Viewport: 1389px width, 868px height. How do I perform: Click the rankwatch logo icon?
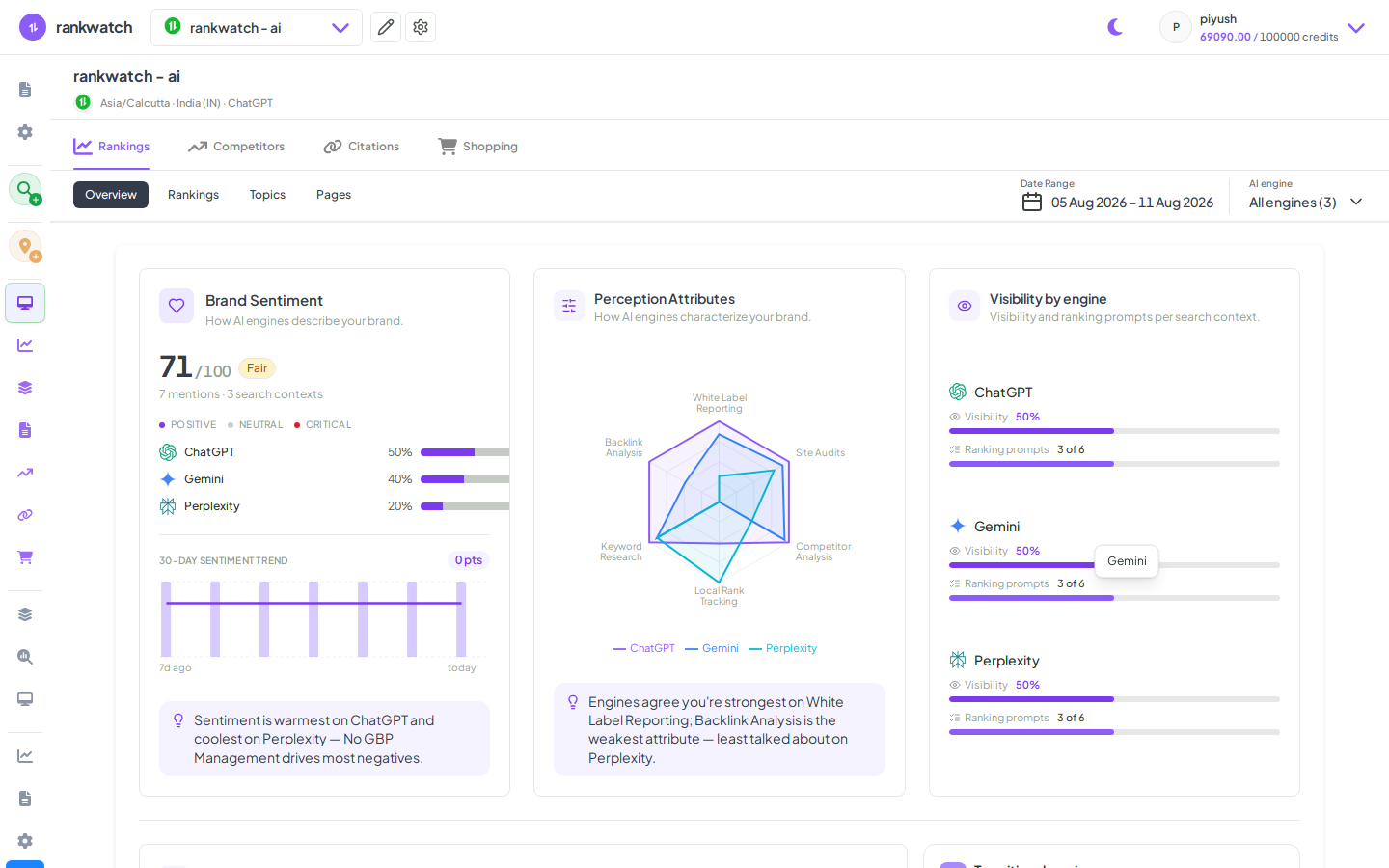[x=33, y=27]
